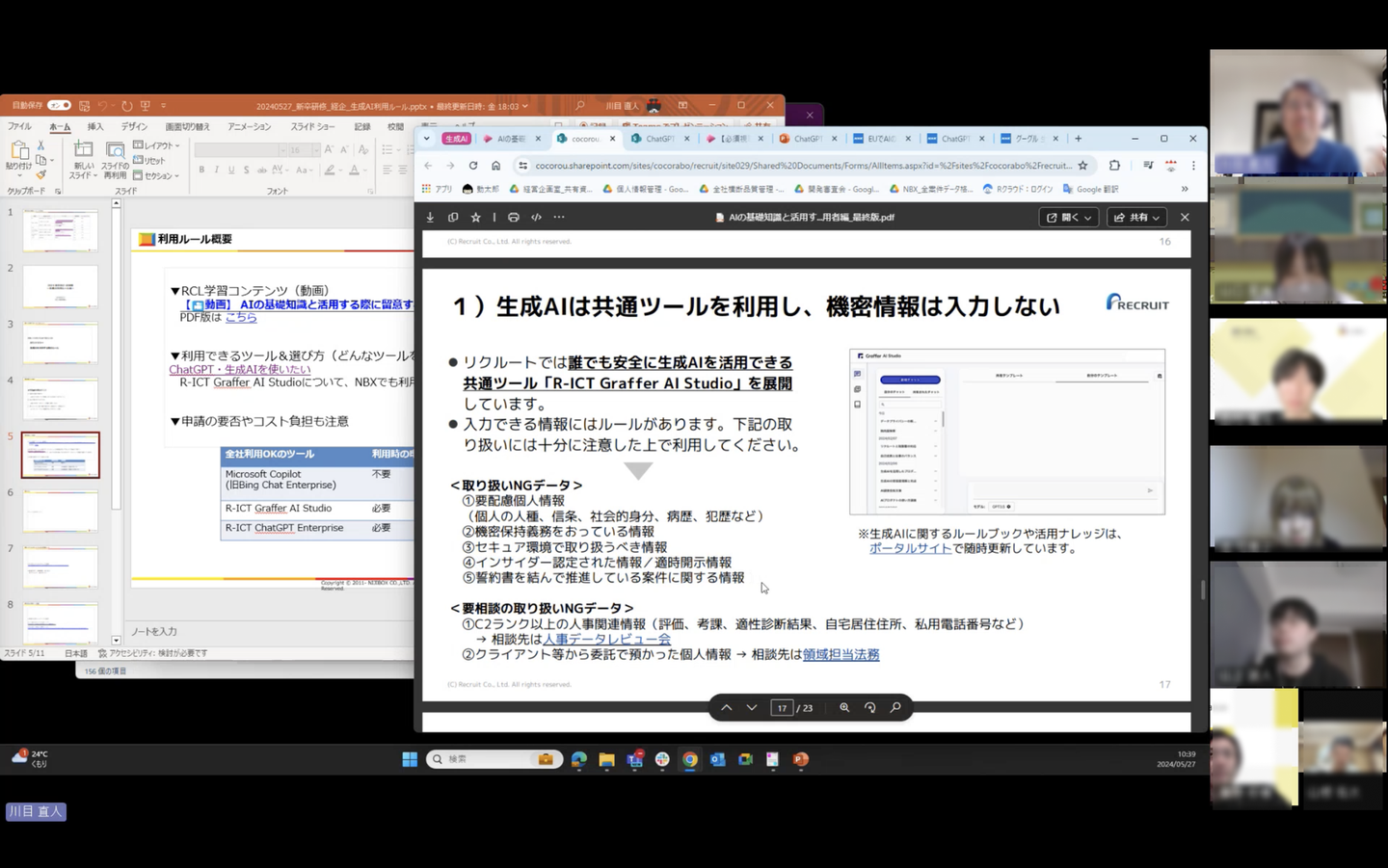Toggle italic formatting in the Font group

pos(217,171)
